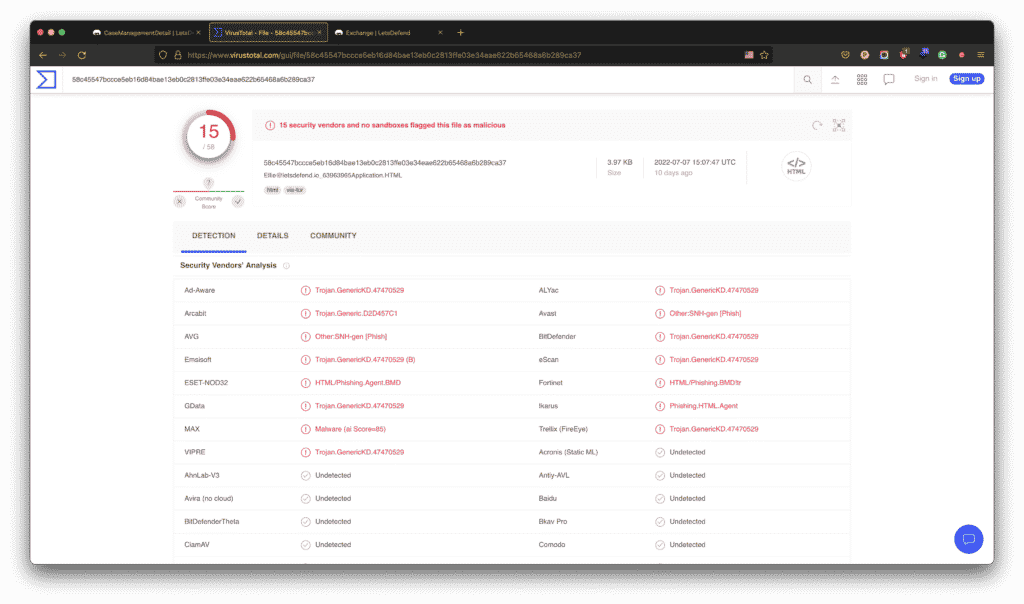
Task: Close the Exchange LetsDefend tab
Action: 440,33
